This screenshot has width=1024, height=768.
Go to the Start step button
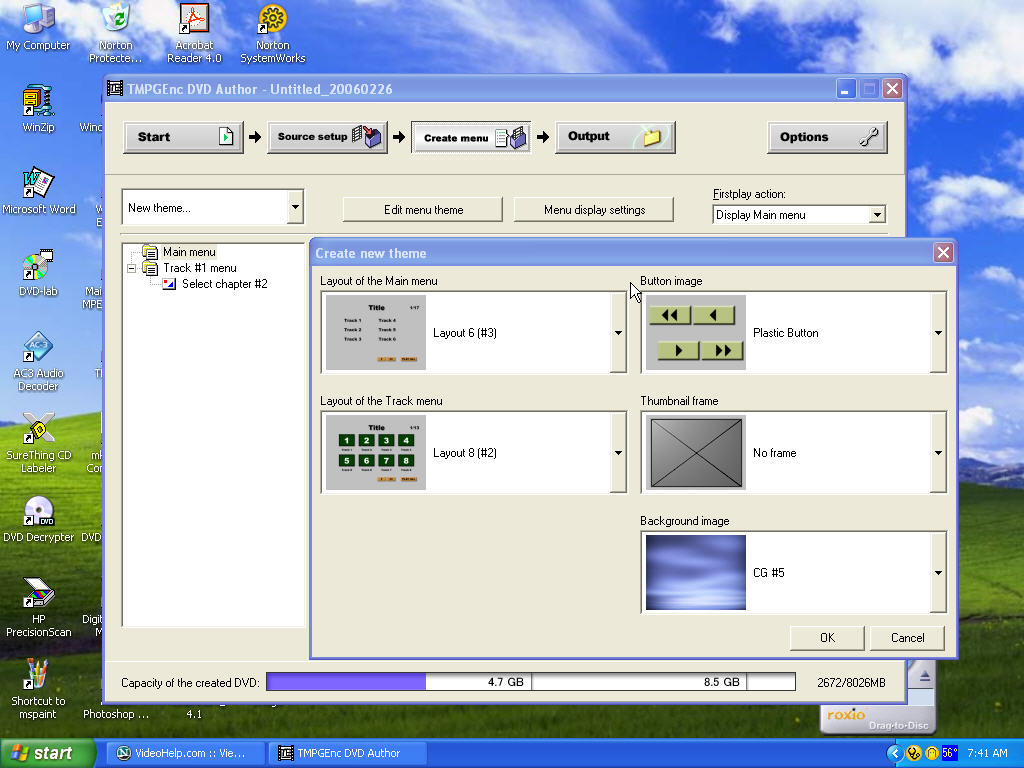[x=184, y=137]
